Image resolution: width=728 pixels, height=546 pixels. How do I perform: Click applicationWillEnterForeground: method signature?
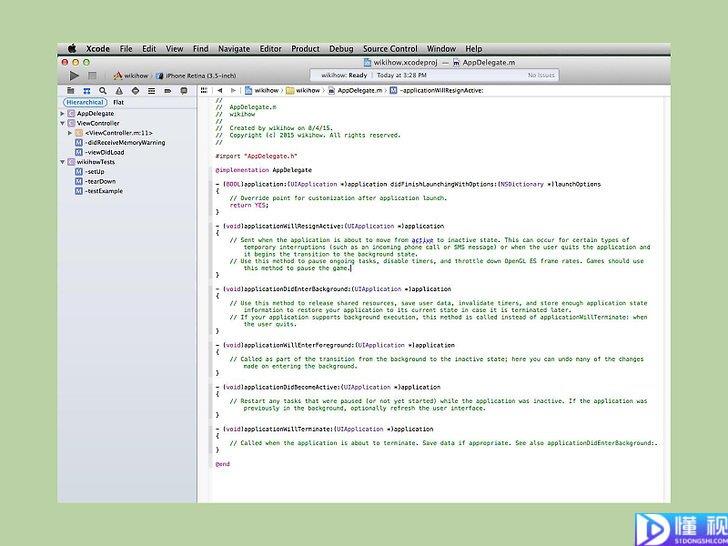pos(335,345)
